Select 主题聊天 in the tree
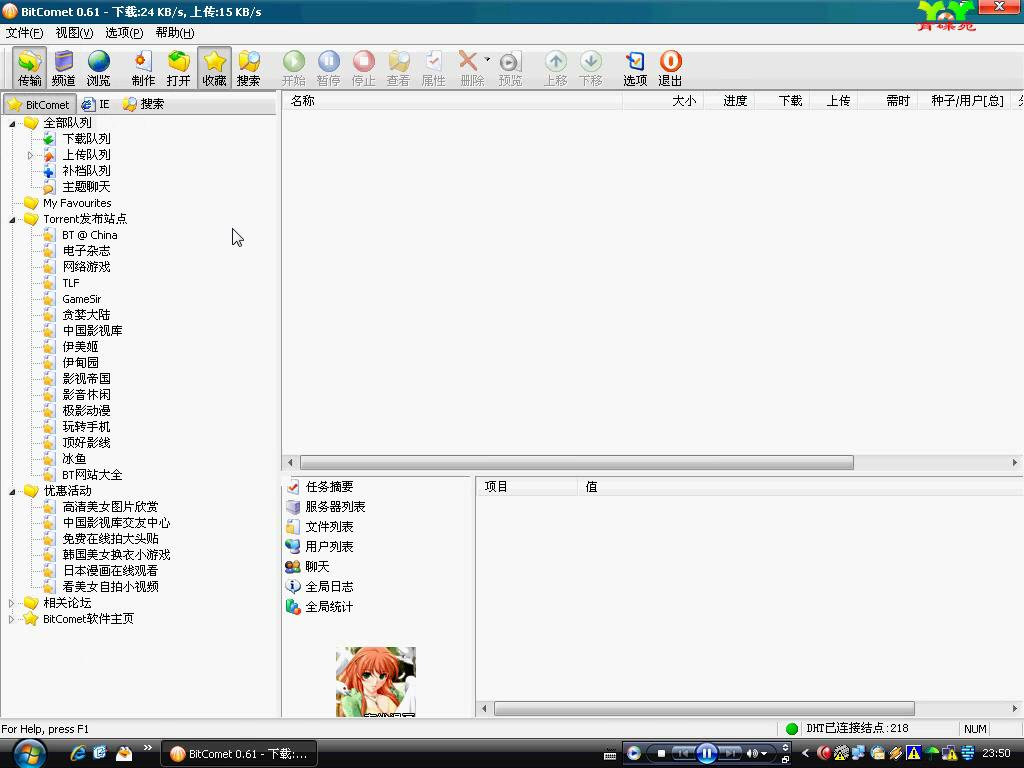The image size is (1024, 768). (x=86, y=187)
